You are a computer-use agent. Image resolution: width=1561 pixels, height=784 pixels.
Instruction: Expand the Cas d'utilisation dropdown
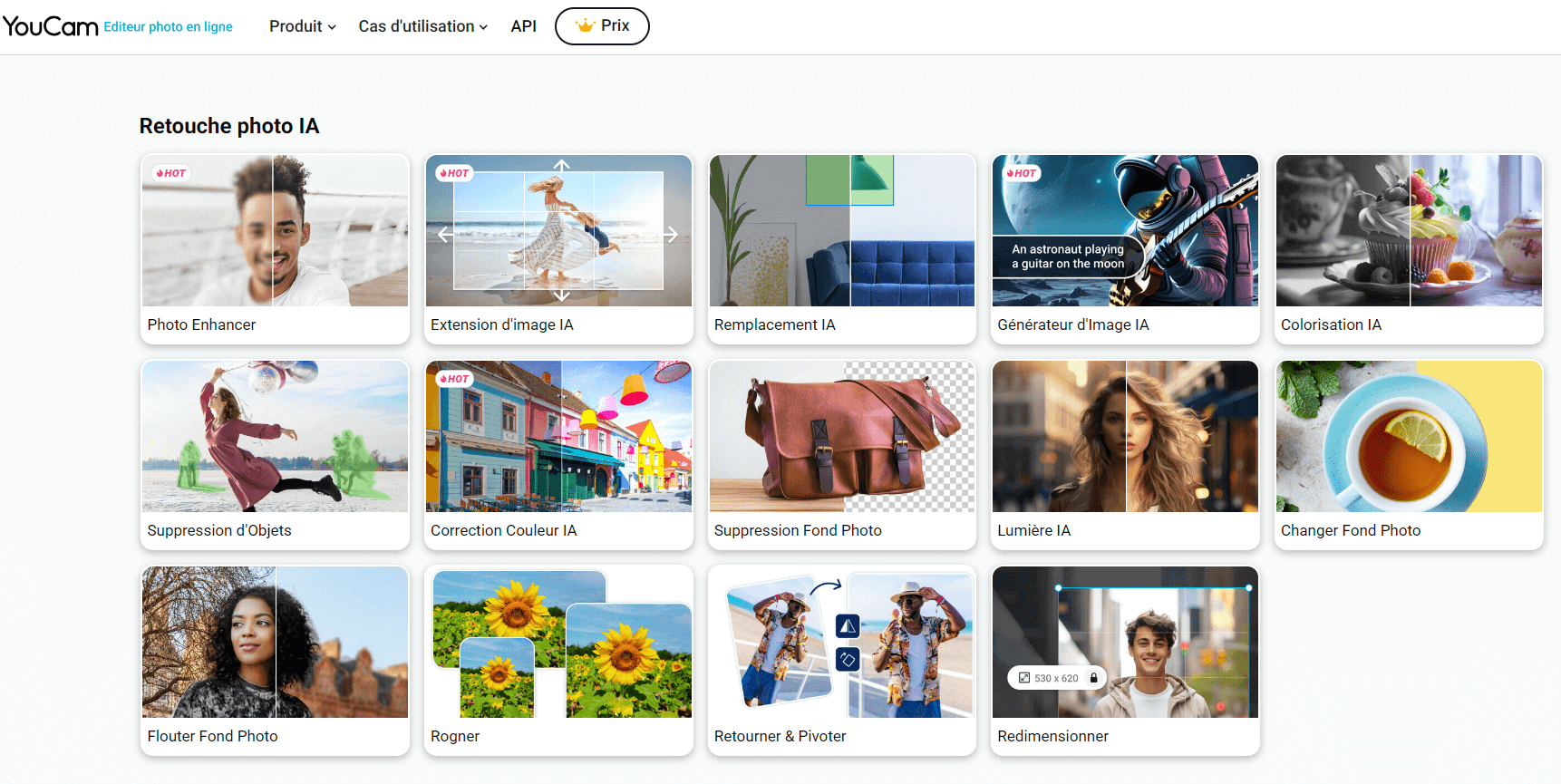coord(422,26)
